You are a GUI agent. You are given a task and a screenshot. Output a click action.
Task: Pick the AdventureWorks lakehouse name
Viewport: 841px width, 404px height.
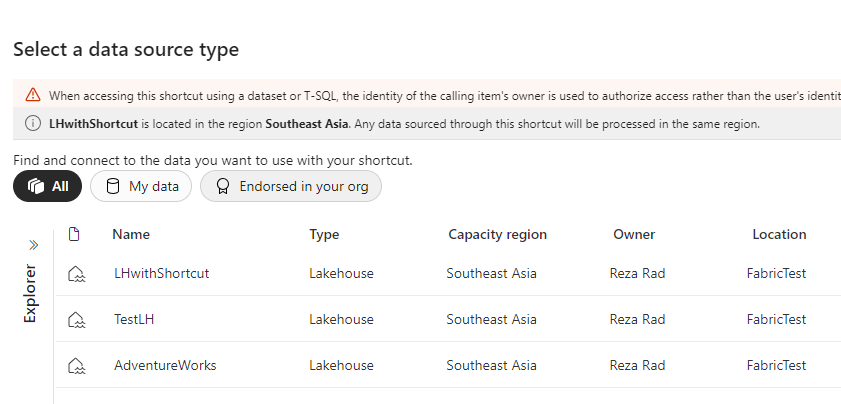pyautogui.click(x=165, y=366)
